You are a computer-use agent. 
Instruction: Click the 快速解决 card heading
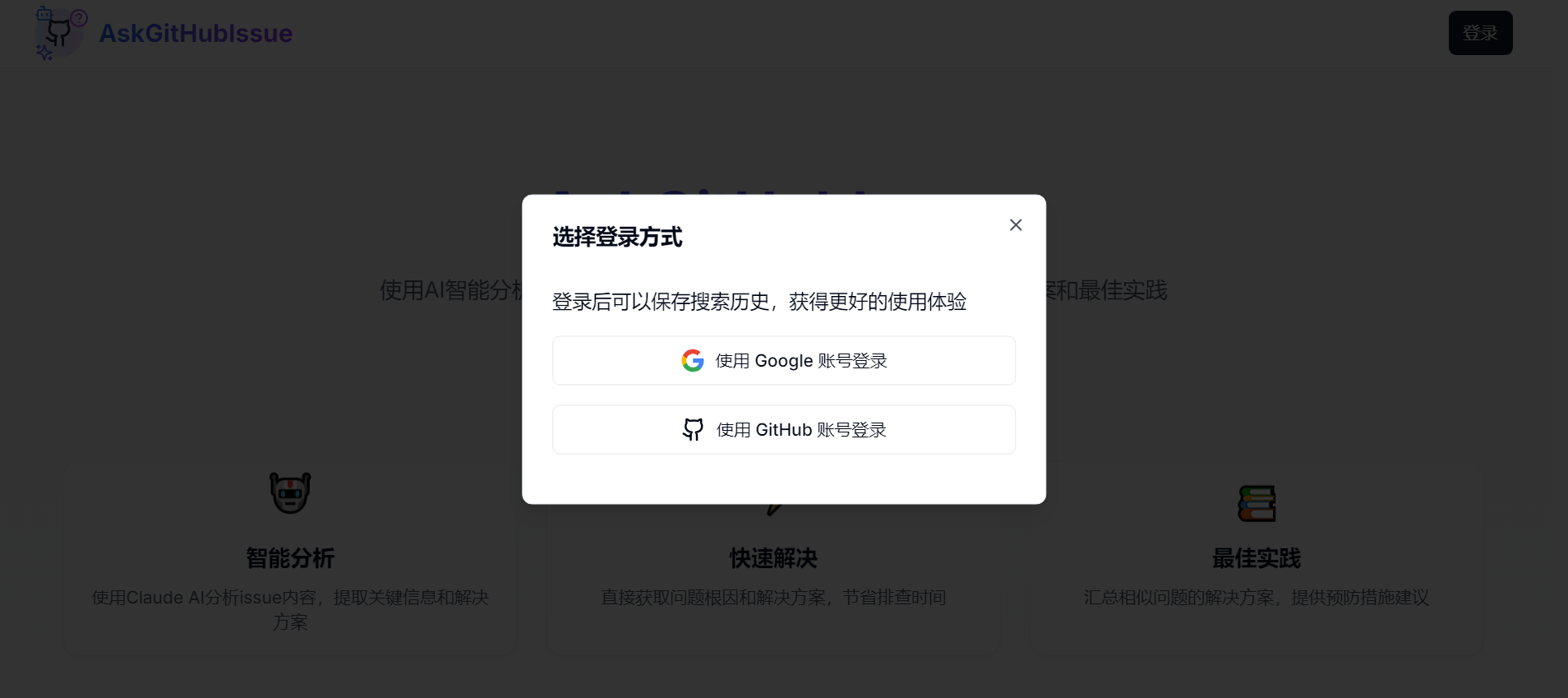[773, 558]
